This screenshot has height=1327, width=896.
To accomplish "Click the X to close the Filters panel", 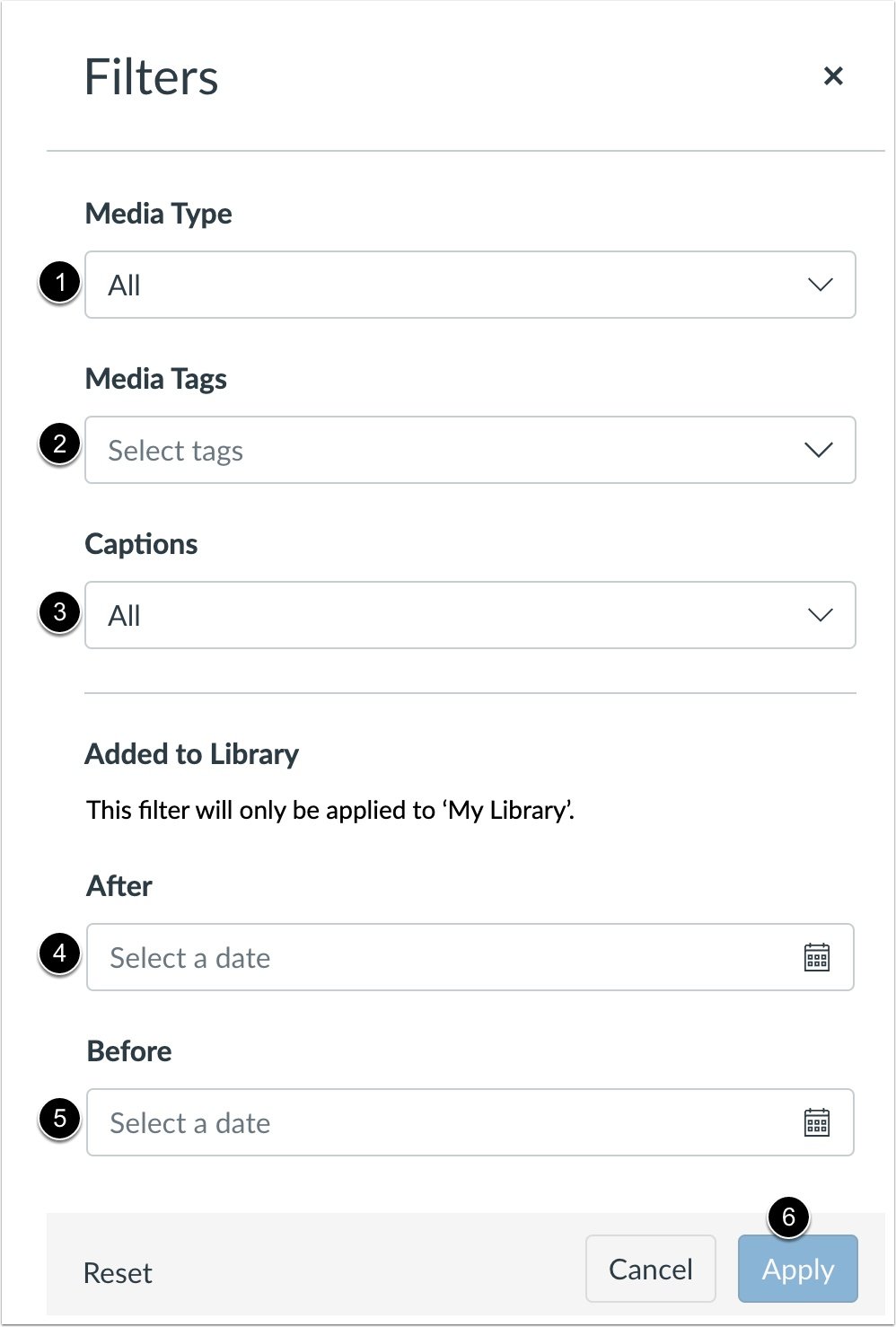I will (833, 75).
